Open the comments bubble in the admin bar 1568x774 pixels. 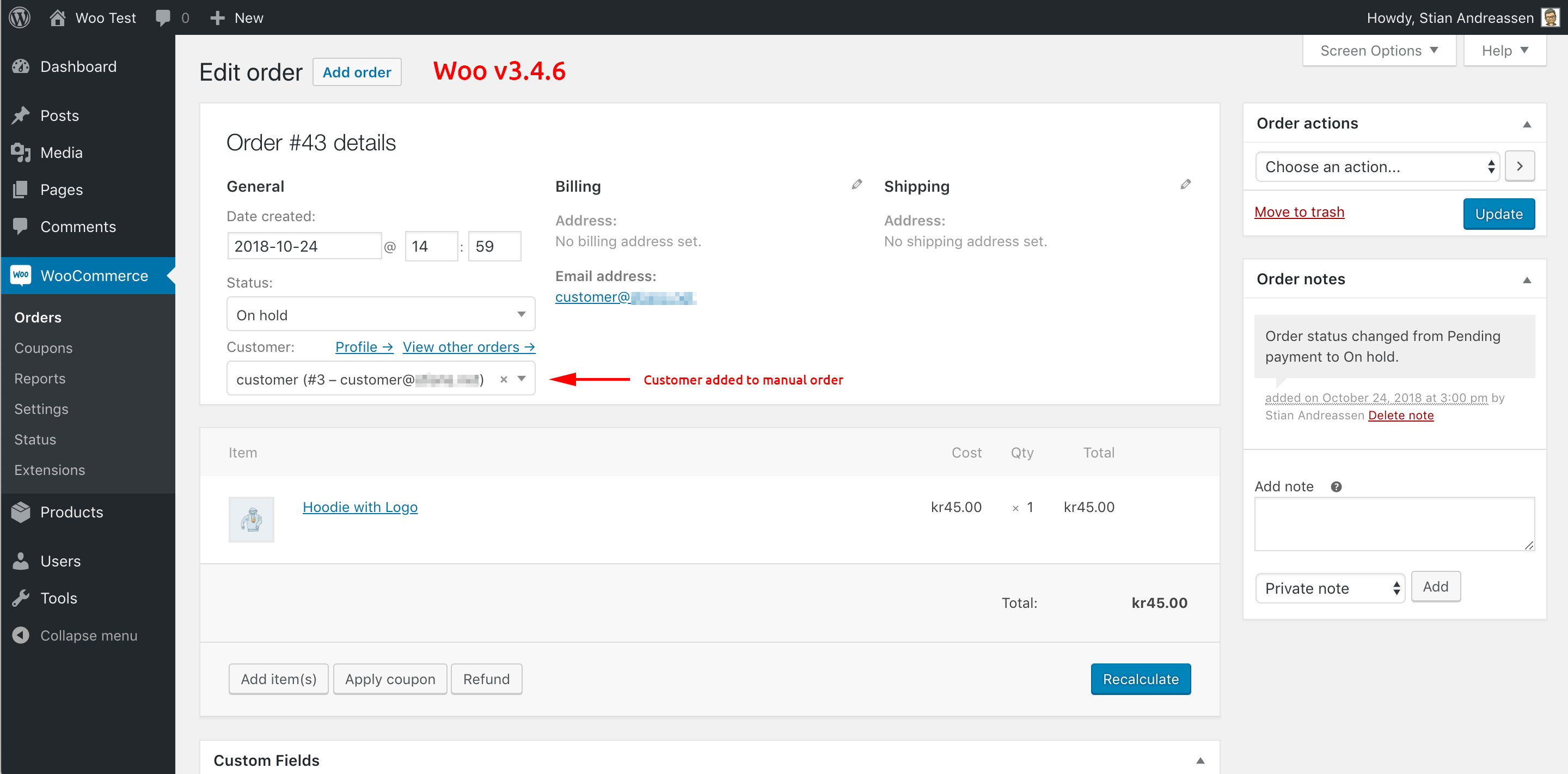coord(163,17)
